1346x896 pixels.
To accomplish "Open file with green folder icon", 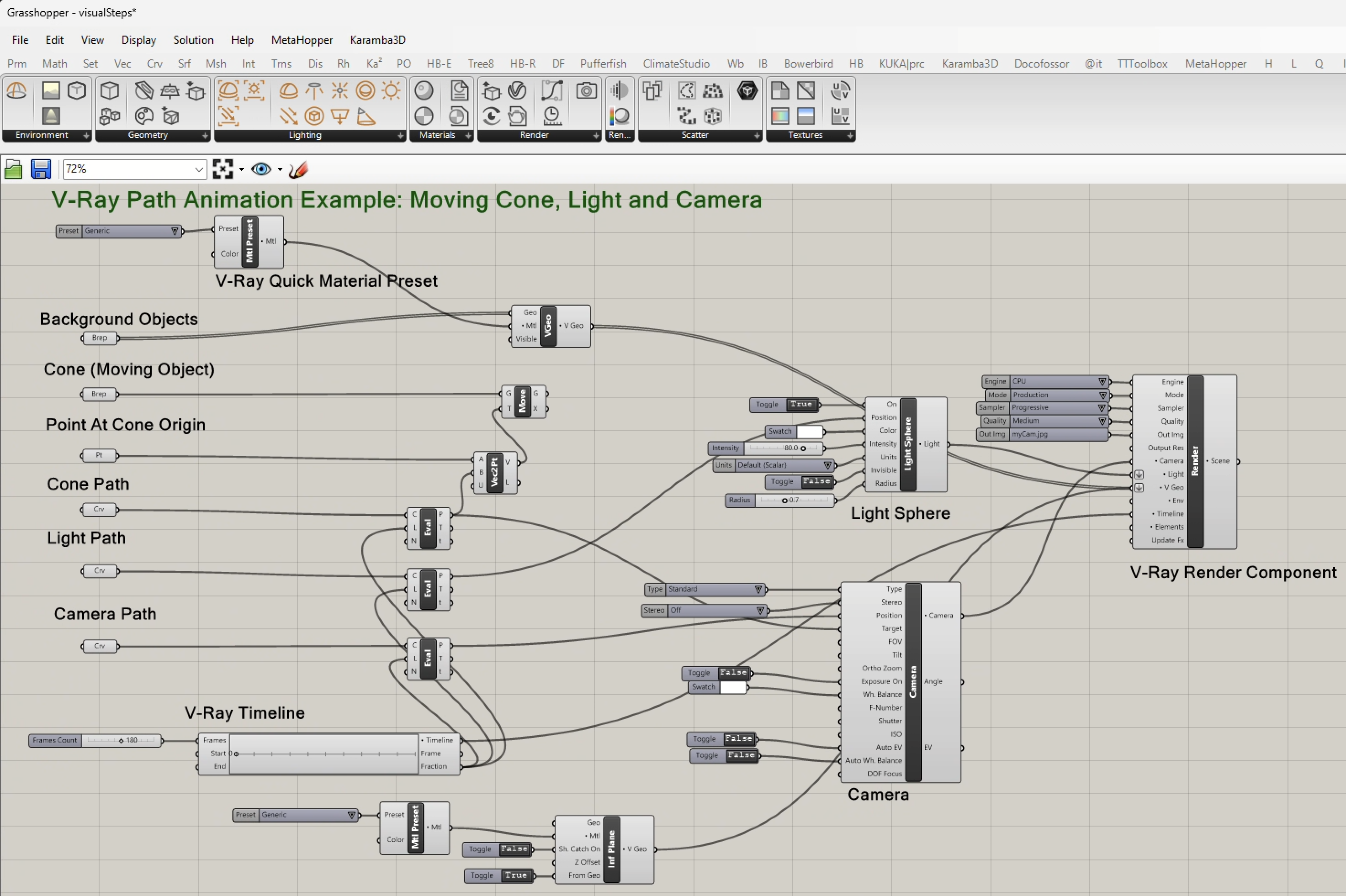I will tap(13, 169).
